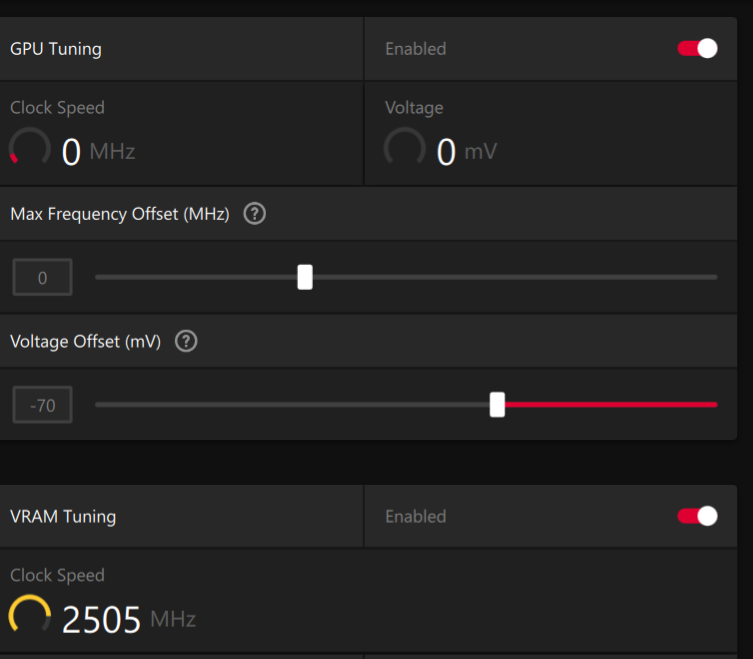
Task: Disable the VRAM Tuning toggle
Action: click(697, 516)
